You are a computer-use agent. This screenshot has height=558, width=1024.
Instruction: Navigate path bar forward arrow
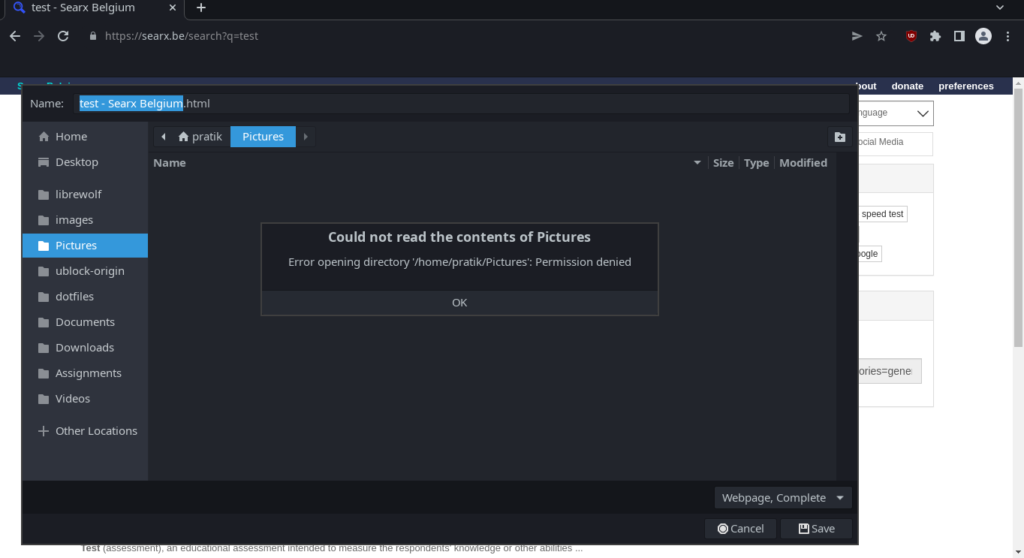[x=305, y=137]
